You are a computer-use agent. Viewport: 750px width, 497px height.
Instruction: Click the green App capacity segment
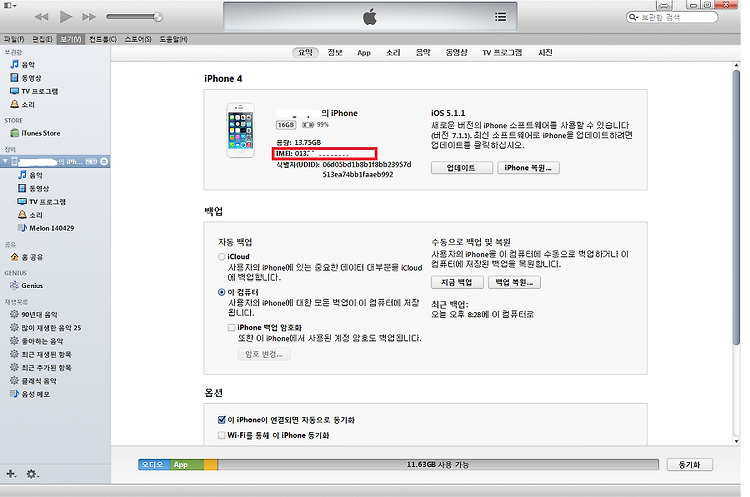coord(187,464)
